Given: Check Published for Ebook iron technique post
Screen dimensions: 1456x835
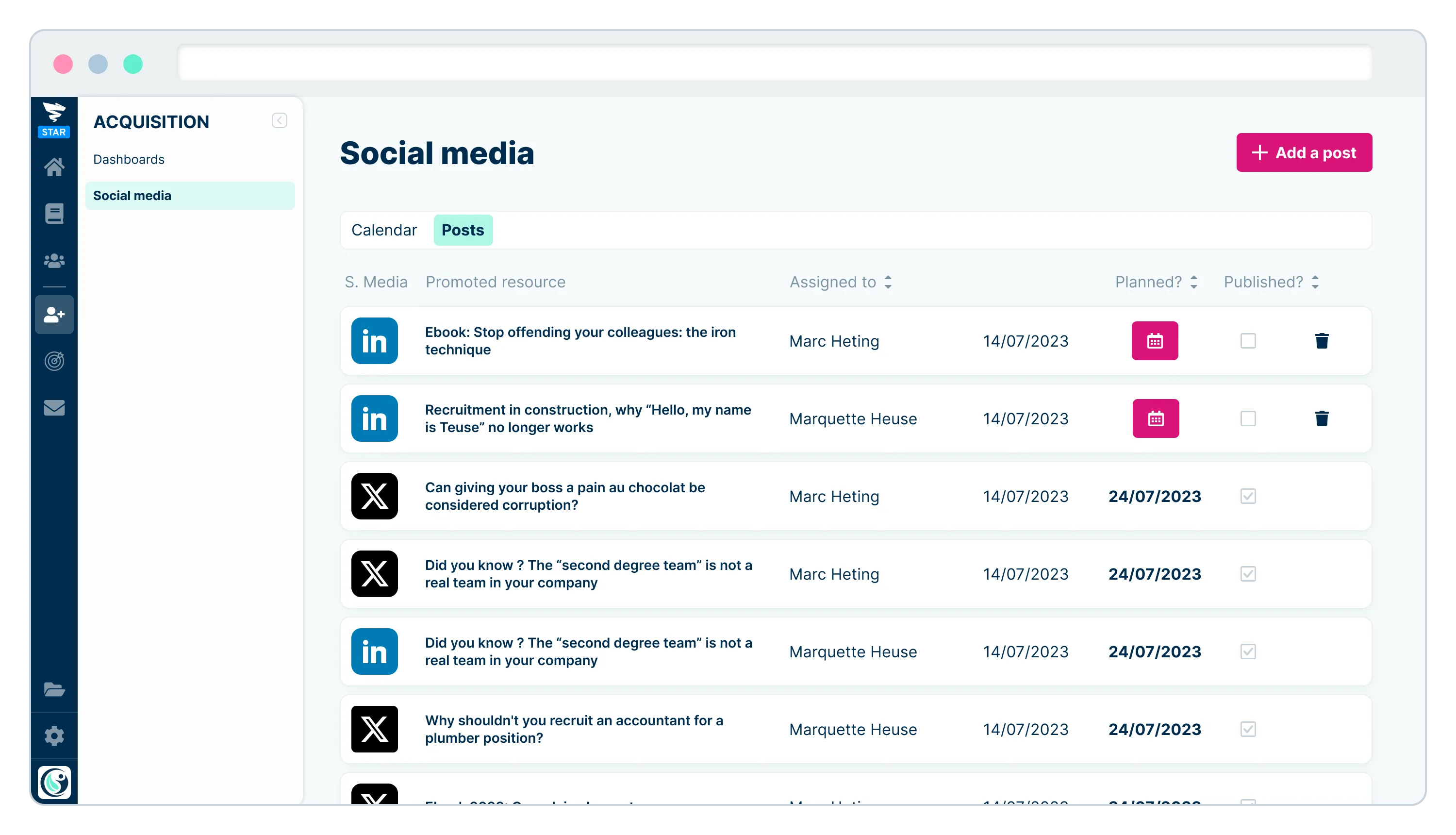Looking at the screenshot, I should (1248, 341).
